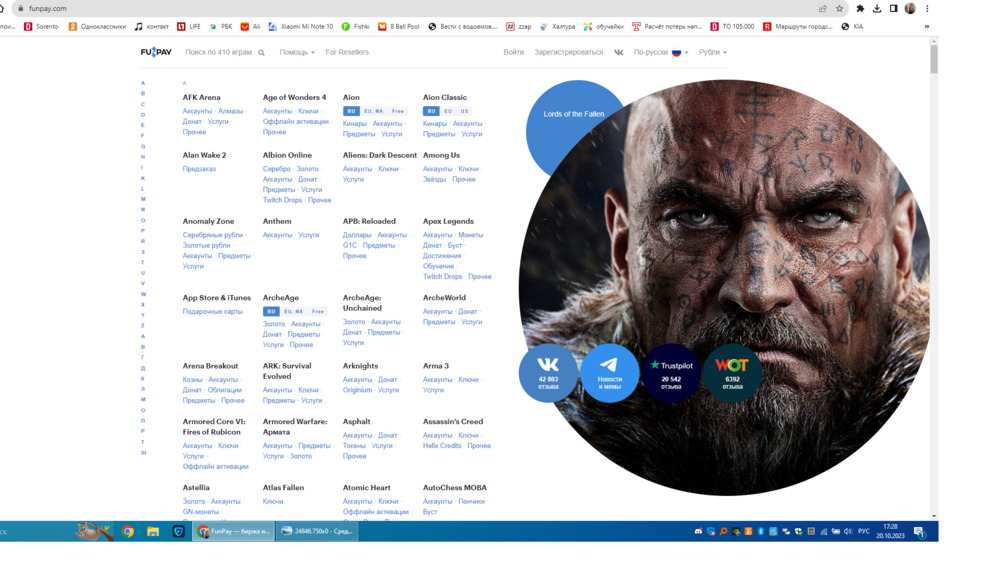Open the Among Us game heading
This screenshot has height=562, width=1000.
(441, 155)
